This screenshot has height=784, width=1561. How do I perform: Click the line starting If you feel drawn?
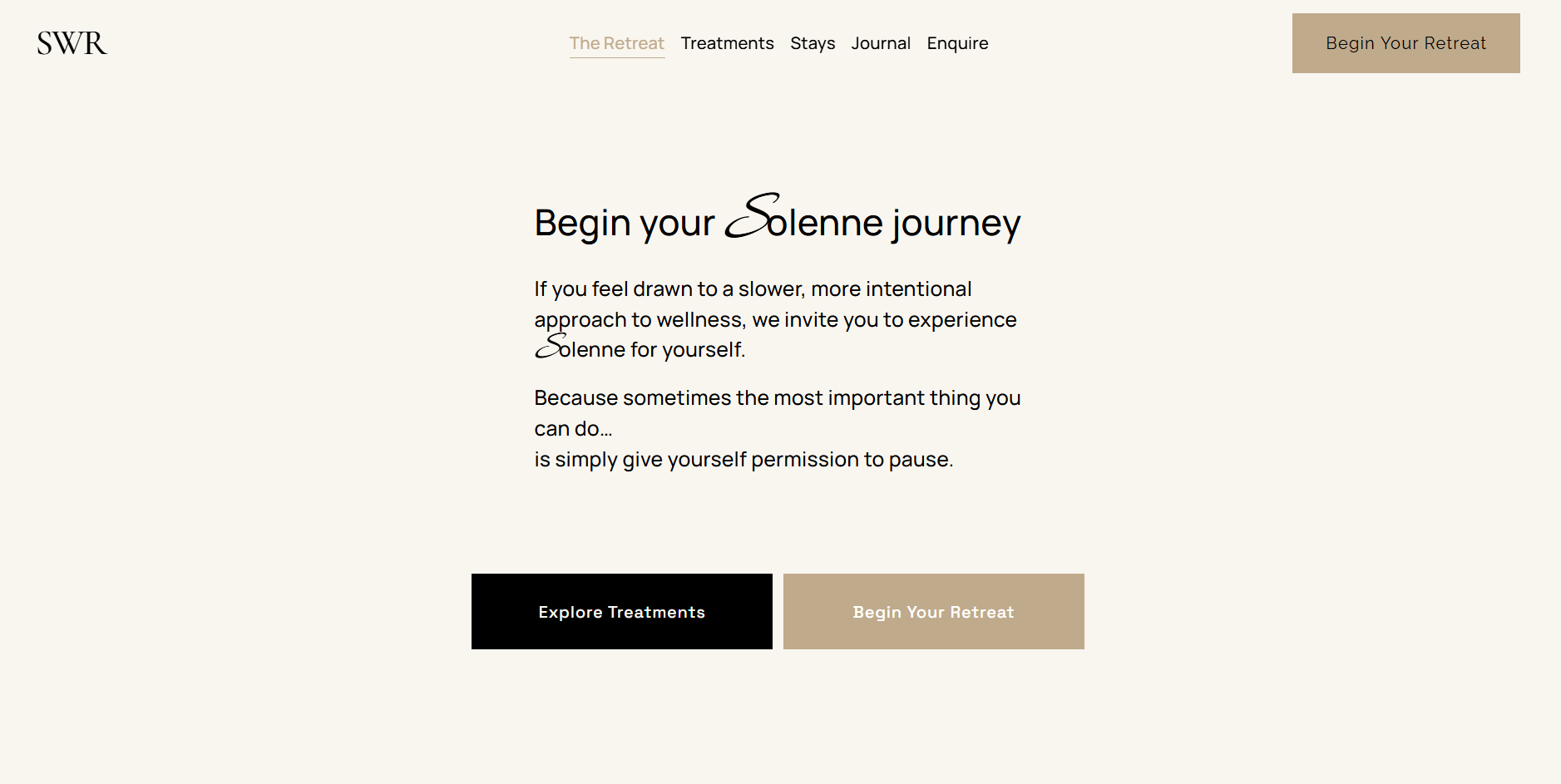(753, 289)
